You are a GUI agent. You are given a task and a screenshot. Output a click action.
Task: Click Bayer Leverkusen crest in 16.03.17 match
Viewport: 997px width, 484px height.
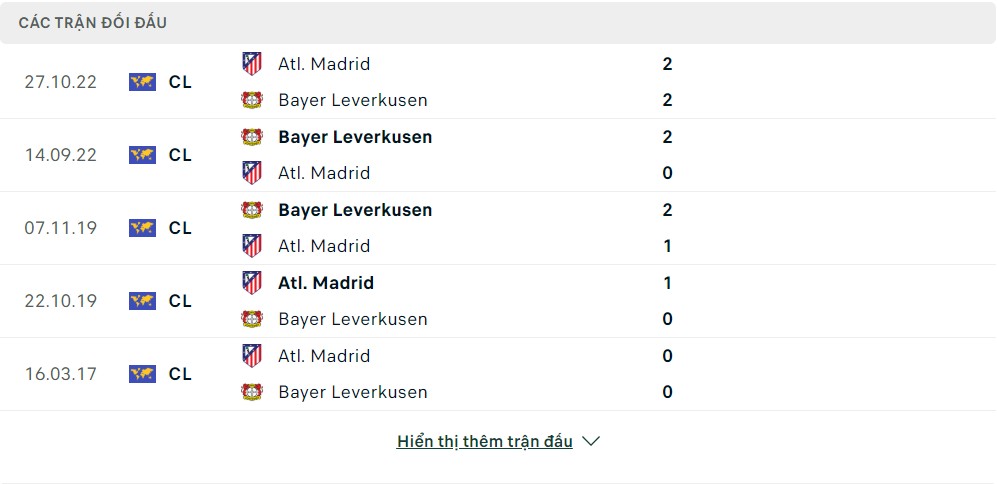click(252, 392)
